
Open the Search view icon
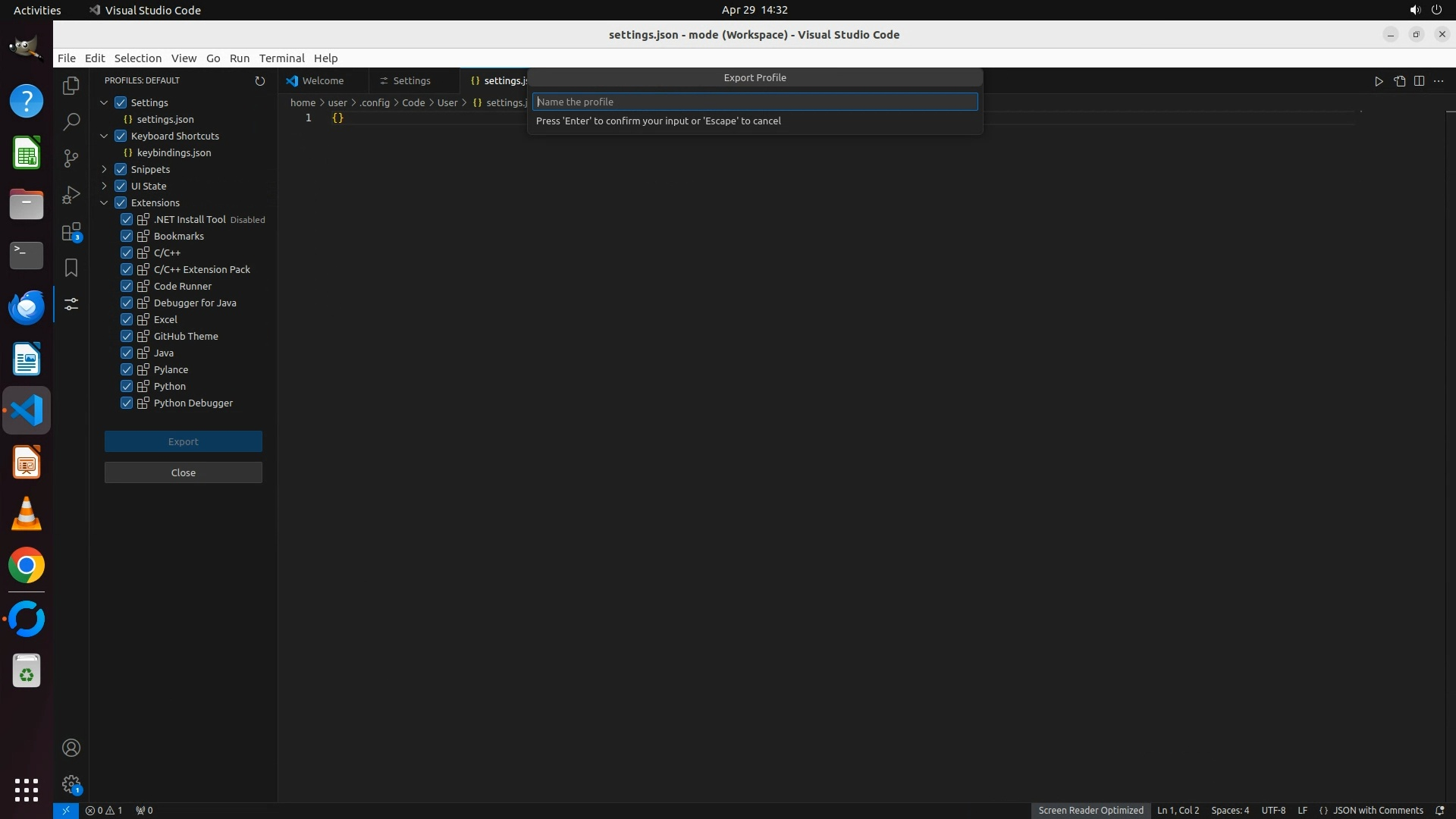coord(71,121)
